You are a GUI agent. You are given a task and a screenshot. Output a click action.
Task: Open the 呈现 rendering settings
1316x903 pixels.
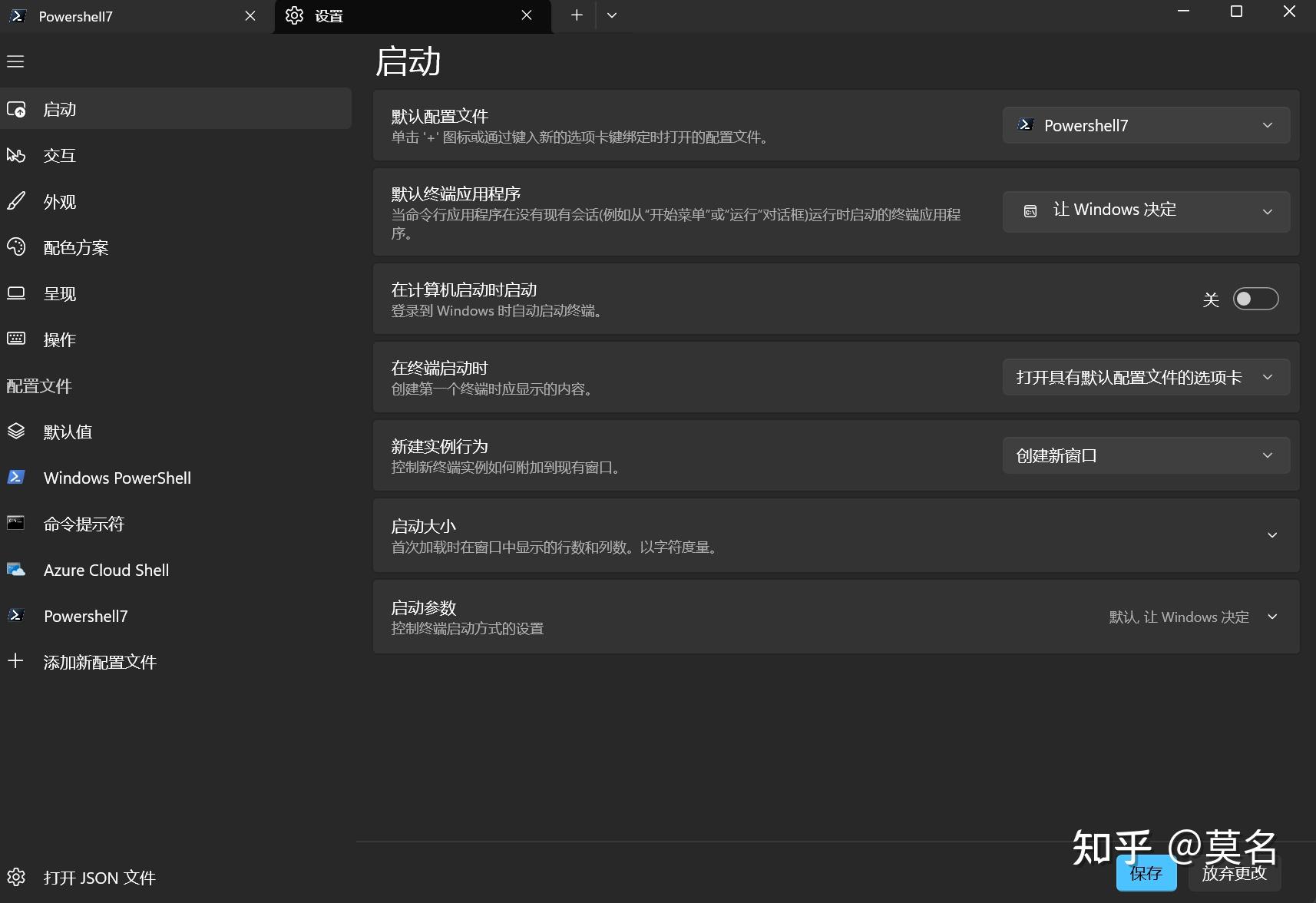coord(59,293)
